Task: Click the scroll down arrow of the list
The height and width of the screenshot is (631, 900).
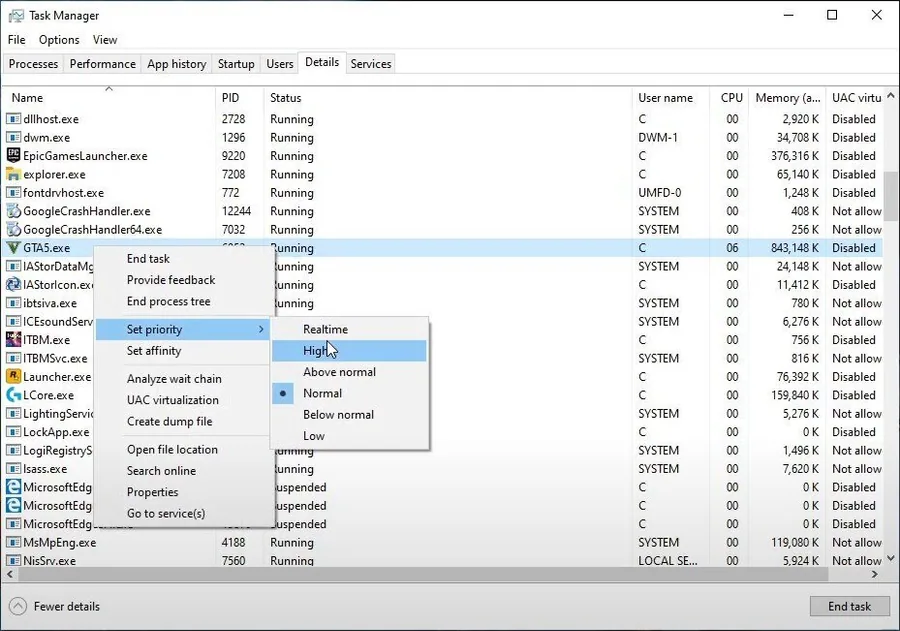Action: pos(890,558)
